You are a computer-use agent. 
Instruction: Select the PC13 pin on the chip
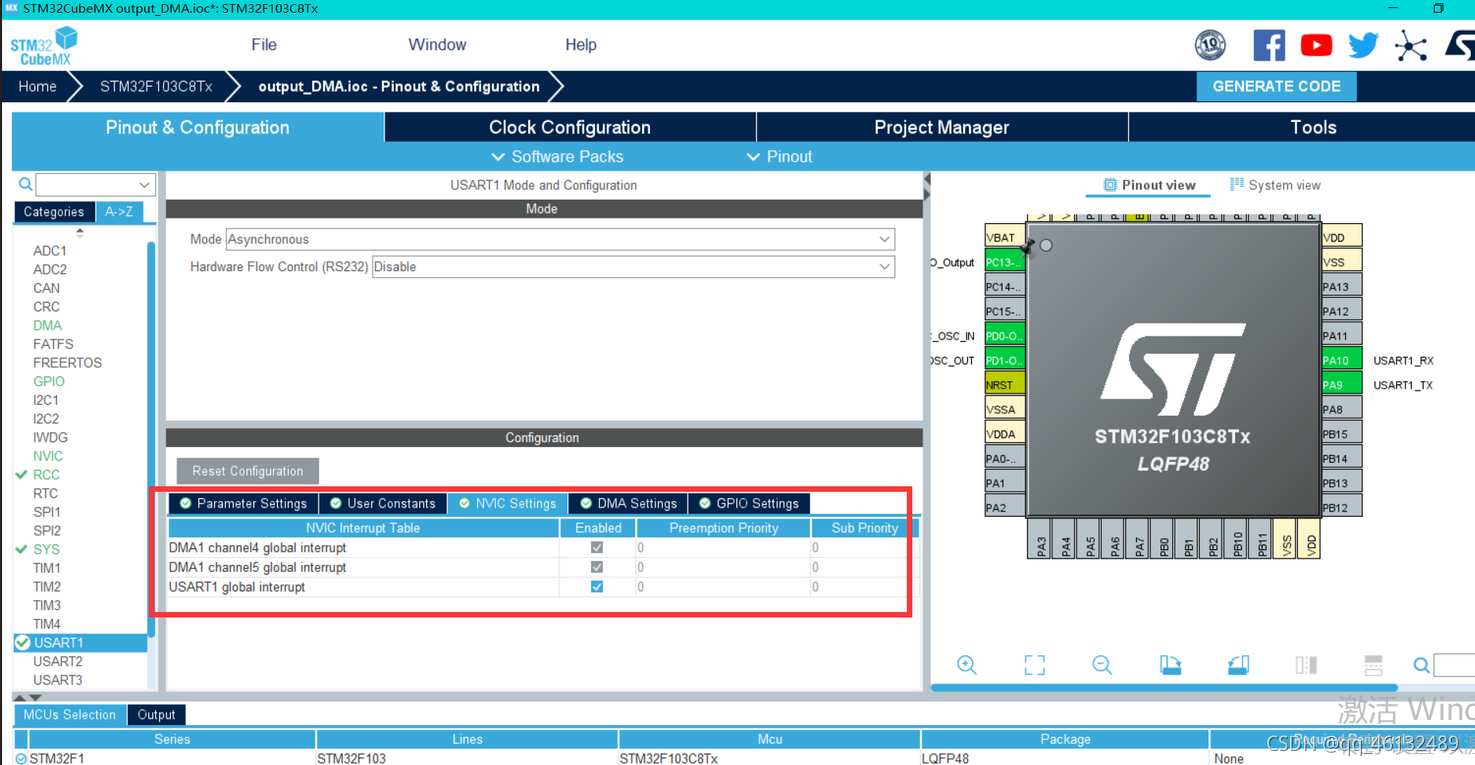click(1005, 262)
